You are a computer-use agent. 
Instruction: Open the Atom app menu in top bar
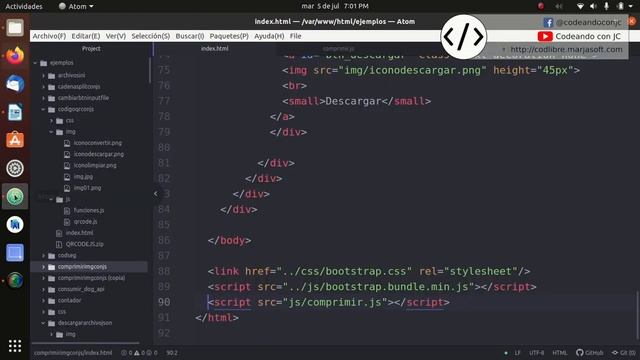[x=76, y=6]
